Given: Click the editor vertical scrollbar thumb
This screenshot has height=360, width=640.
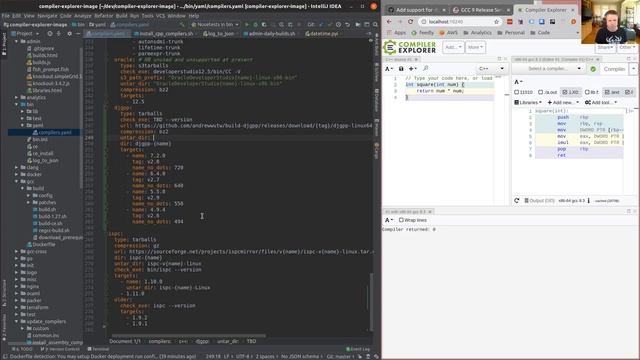Looking at the screenshot, I should (371, 301).
